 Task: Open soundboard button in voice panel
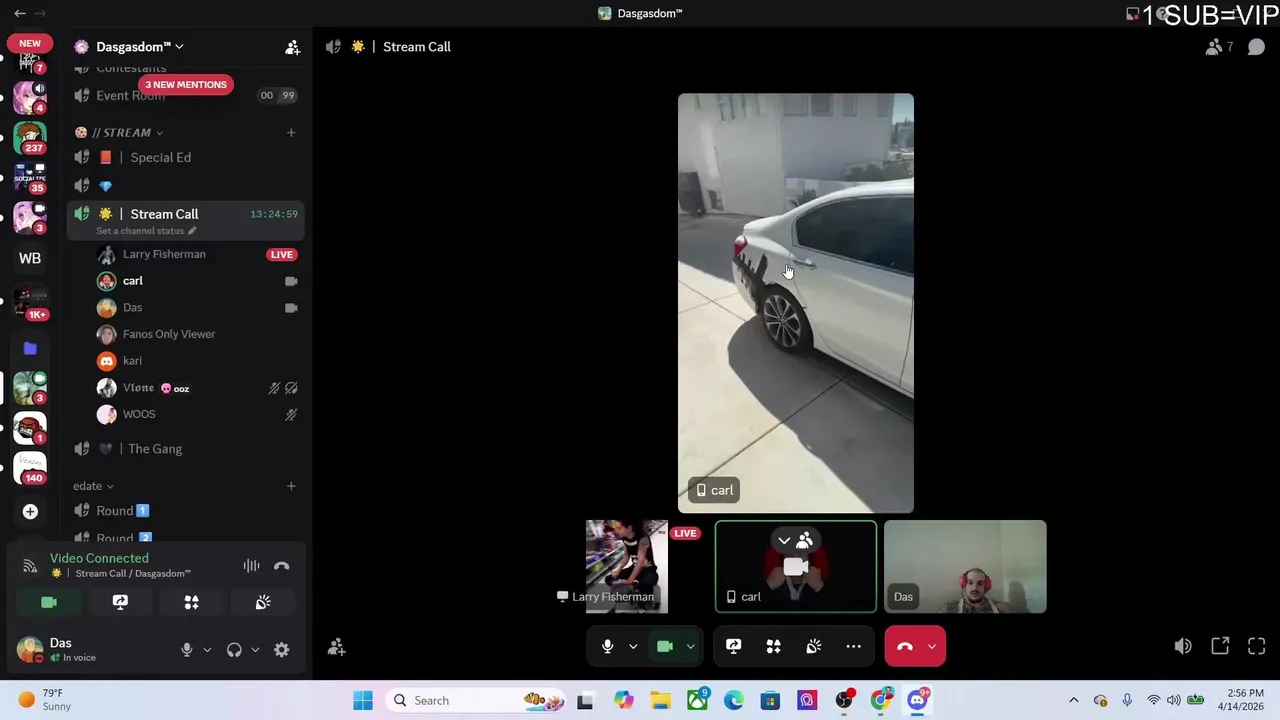tap(263, 602)
